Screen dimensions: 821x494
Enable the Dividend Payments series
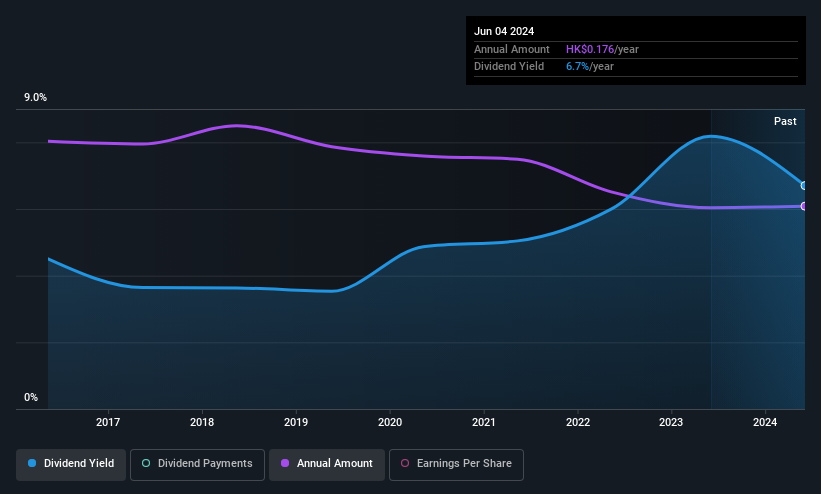(x=197, y=464)
